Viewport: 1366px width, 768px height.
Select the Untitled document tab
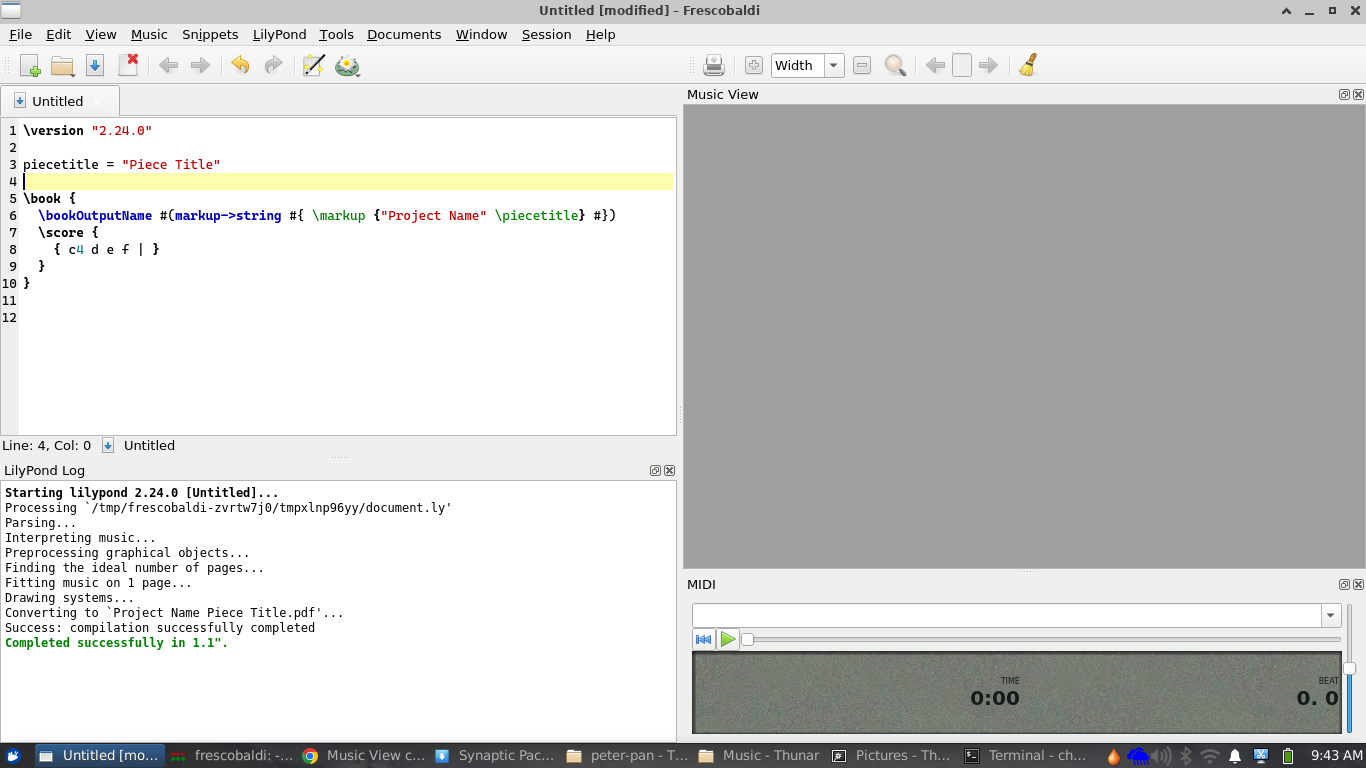tap(60, 100)
